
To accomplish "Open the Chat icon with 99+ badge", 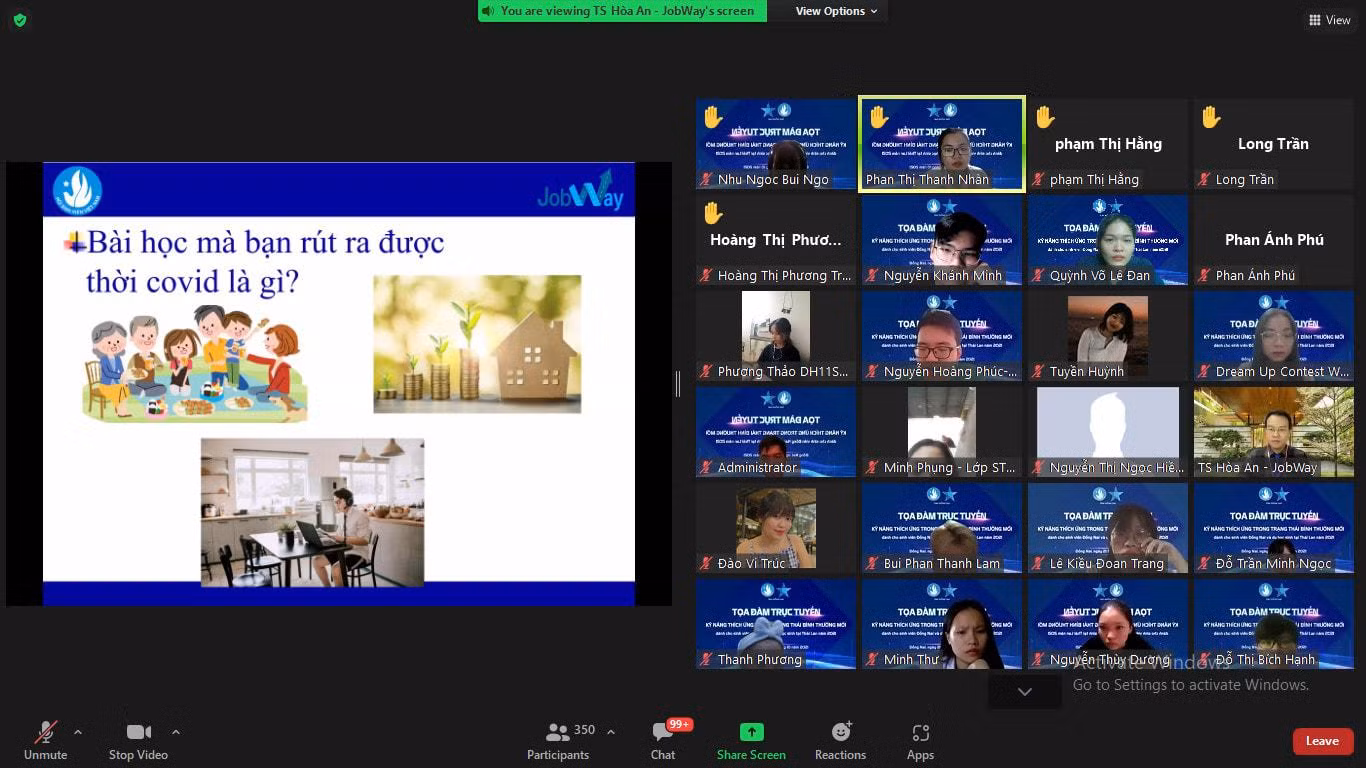I will coord(662,732).
